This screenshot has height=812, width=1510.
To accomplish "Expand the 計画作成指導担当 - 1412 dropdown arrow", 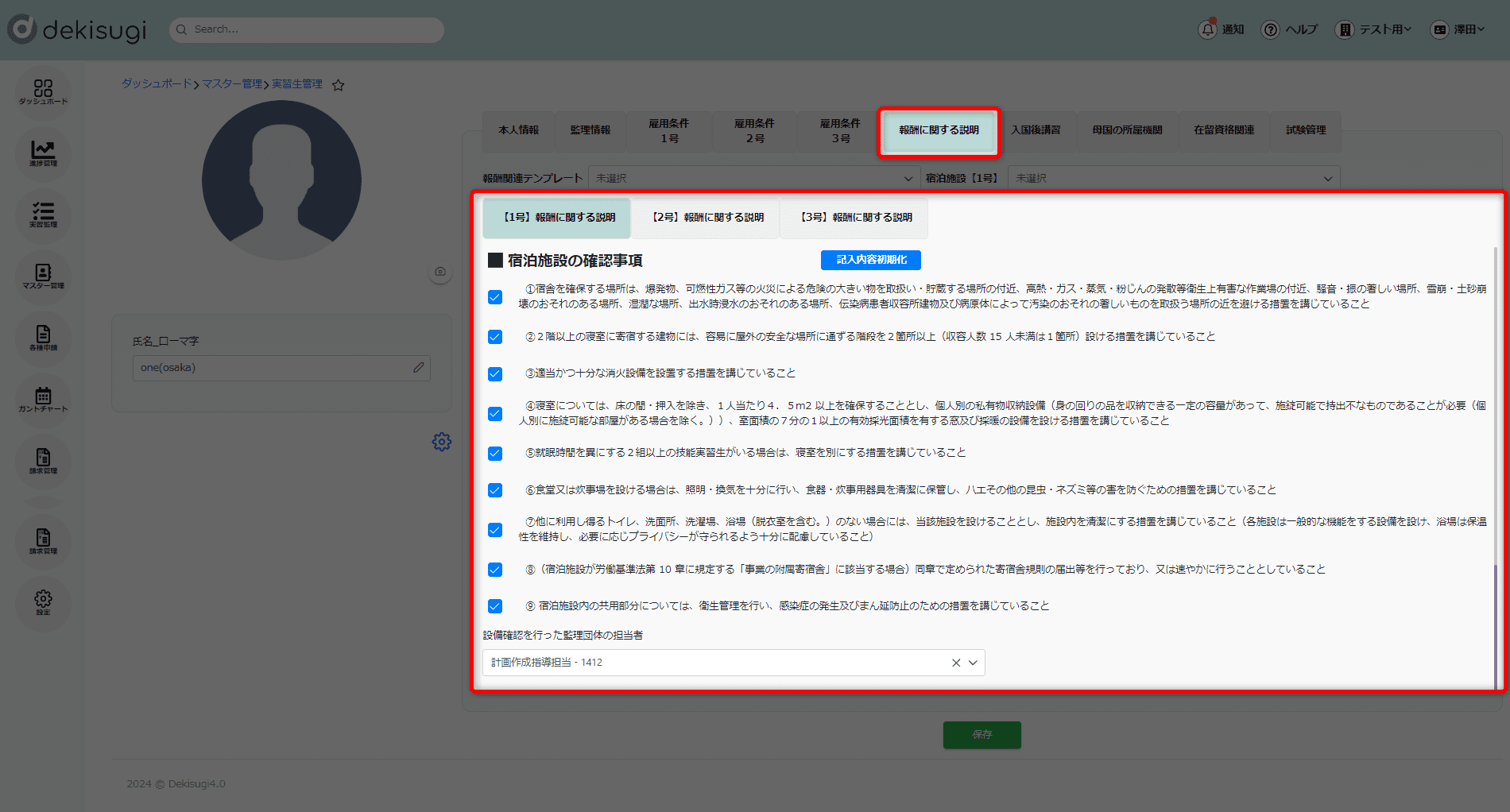I will click(973, 663).
